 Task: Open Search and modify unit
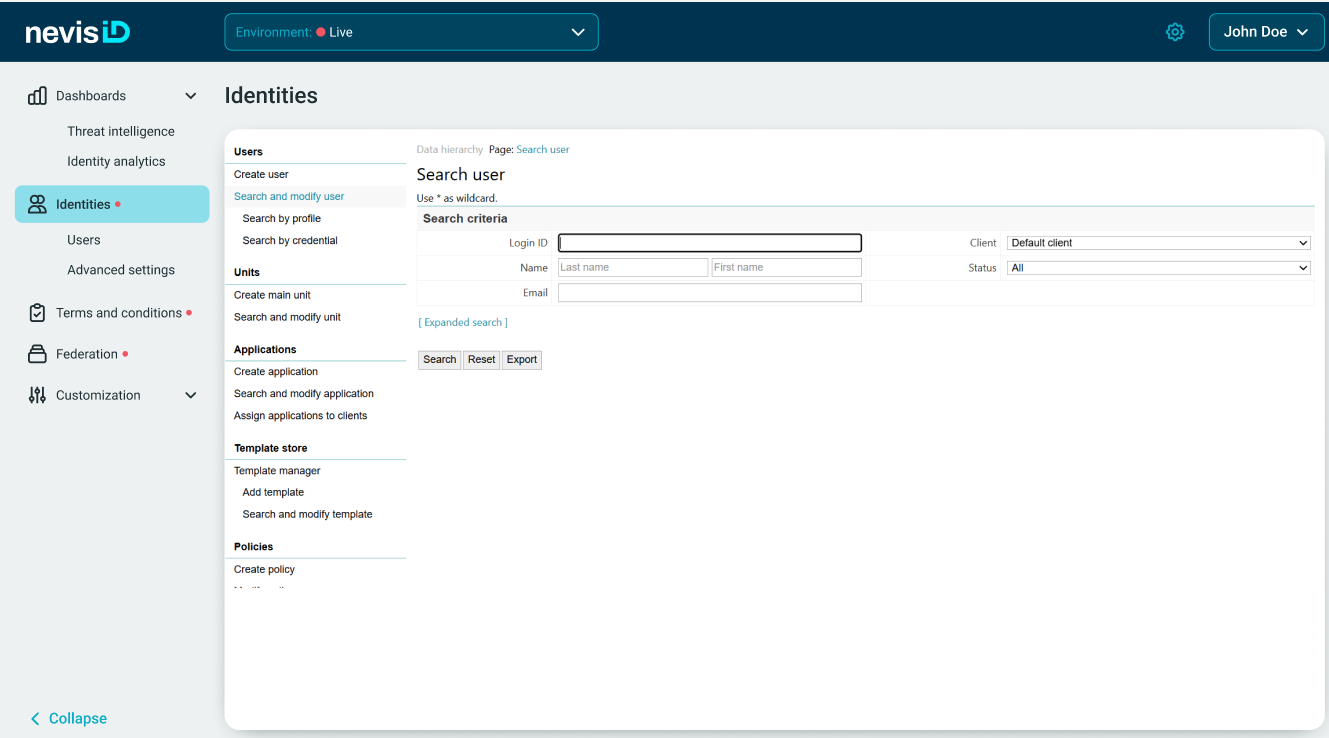pos(287,317)
